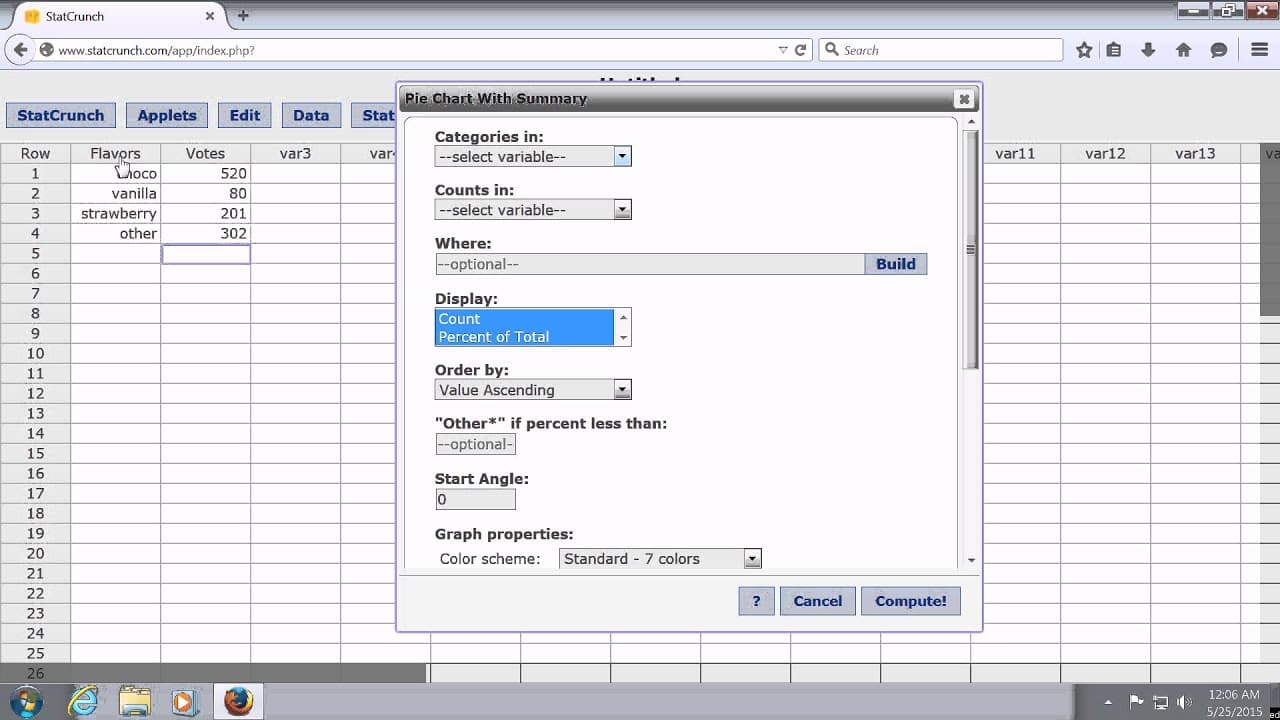Click the browser Search box
This screenshot has width=1280, height=720.
point(940,50)
